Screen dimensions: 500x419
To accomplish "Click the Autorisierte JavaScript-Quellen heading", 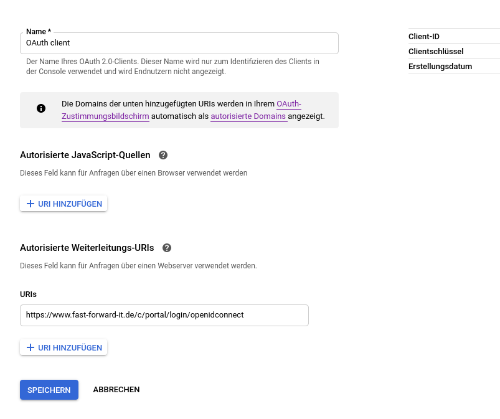I will (x=85, y=155).
